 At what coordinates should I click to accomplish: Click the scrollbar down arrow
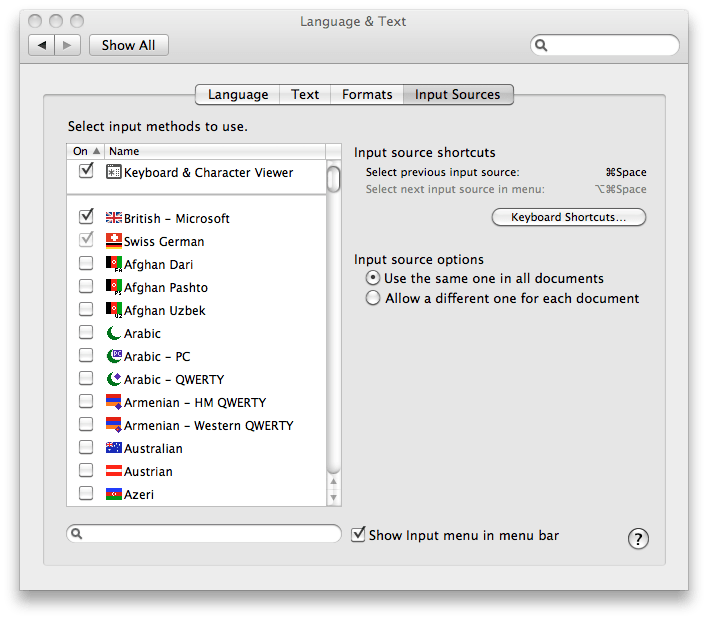(x=333, y=497)
